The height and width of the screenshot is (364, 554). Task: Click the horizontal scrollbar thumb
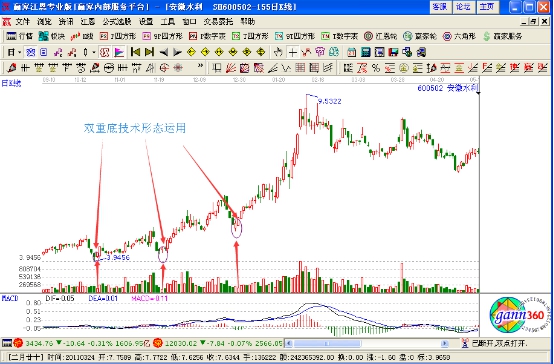328,344
